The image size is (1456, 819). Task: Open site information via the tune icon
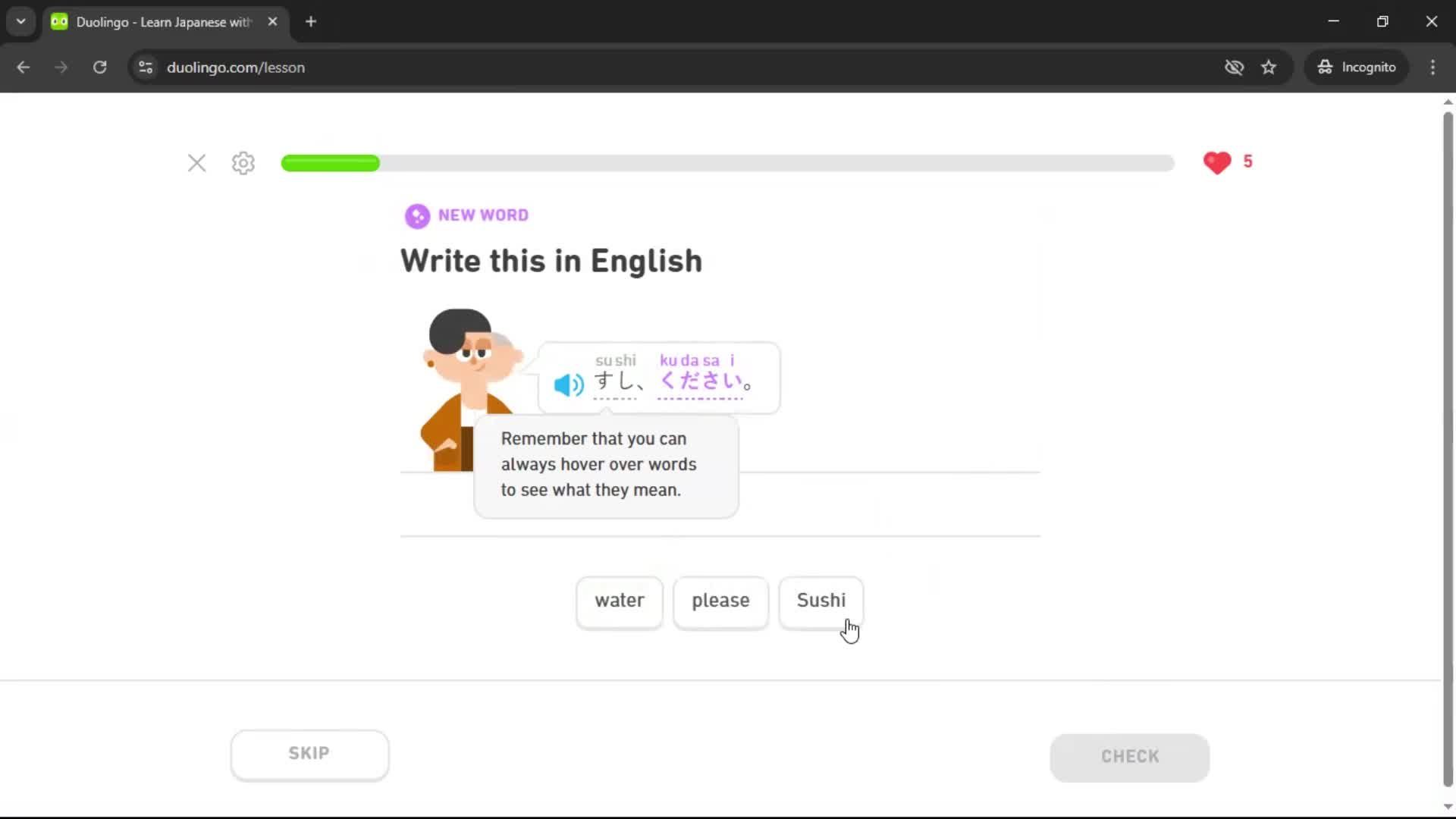[145, 67]
